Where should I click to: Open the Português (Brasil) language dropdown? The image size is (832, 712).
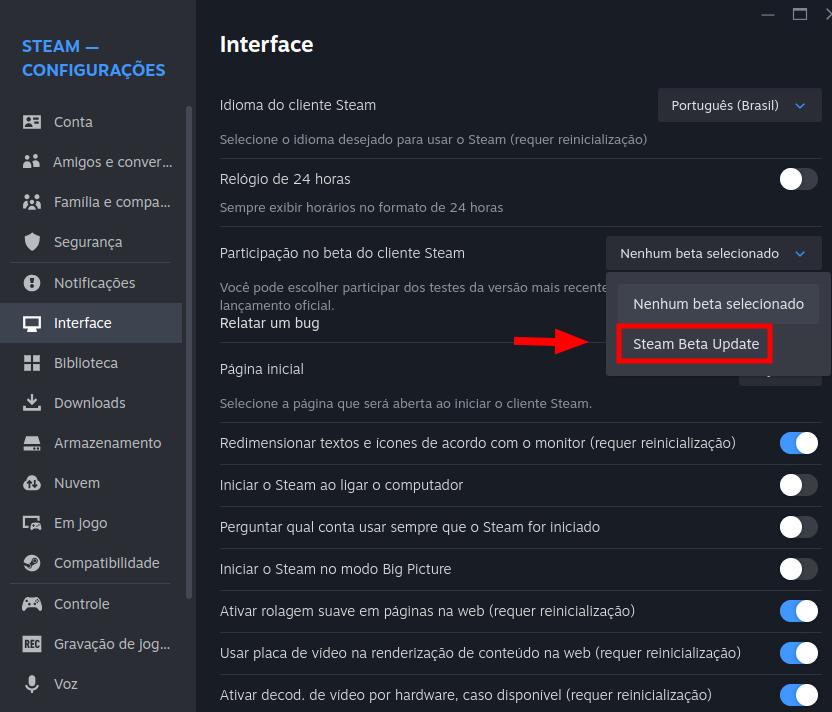point(740,105)
